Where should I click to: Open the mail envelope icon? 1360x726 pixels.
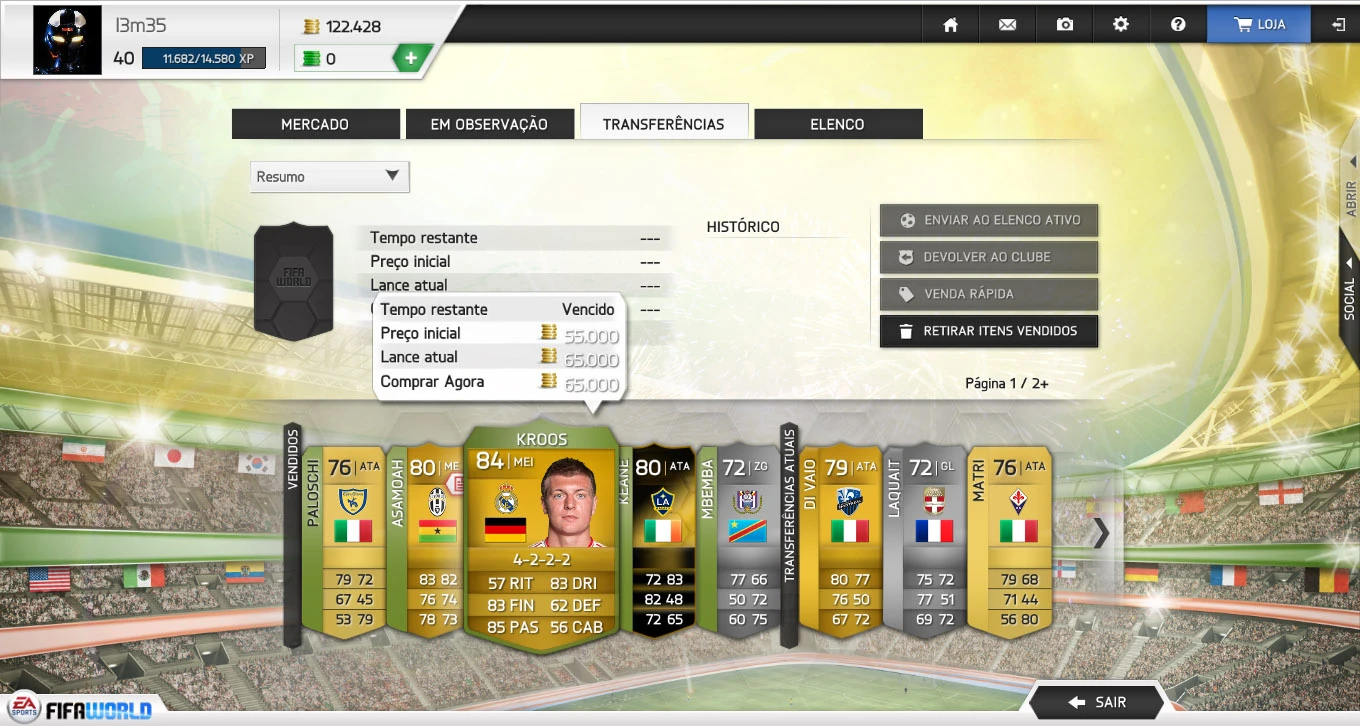pos(1007,25)
